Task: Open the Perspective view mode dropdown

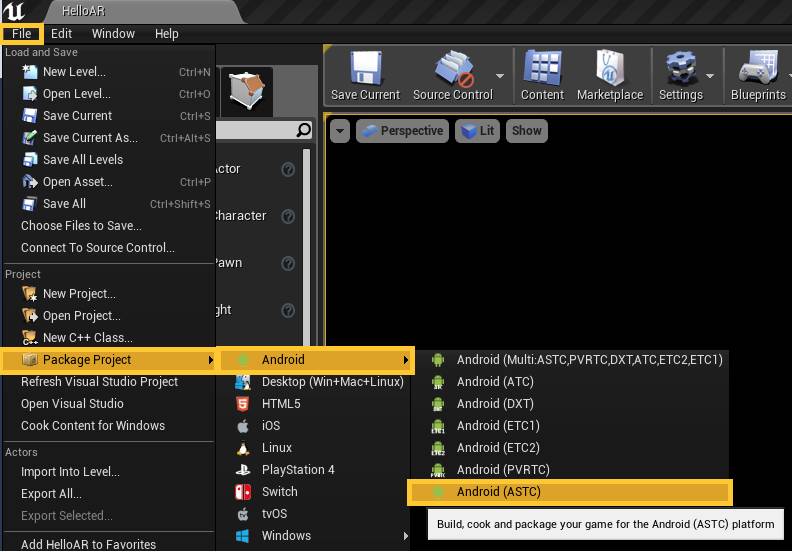Action: [x=402, y=131]
